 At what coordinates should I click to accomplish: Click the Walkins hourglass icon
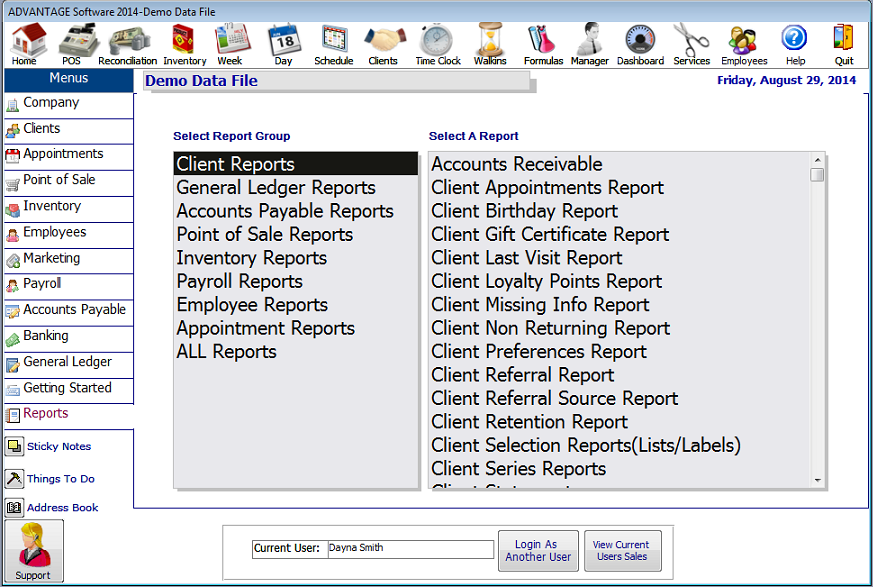click(490, 45)
